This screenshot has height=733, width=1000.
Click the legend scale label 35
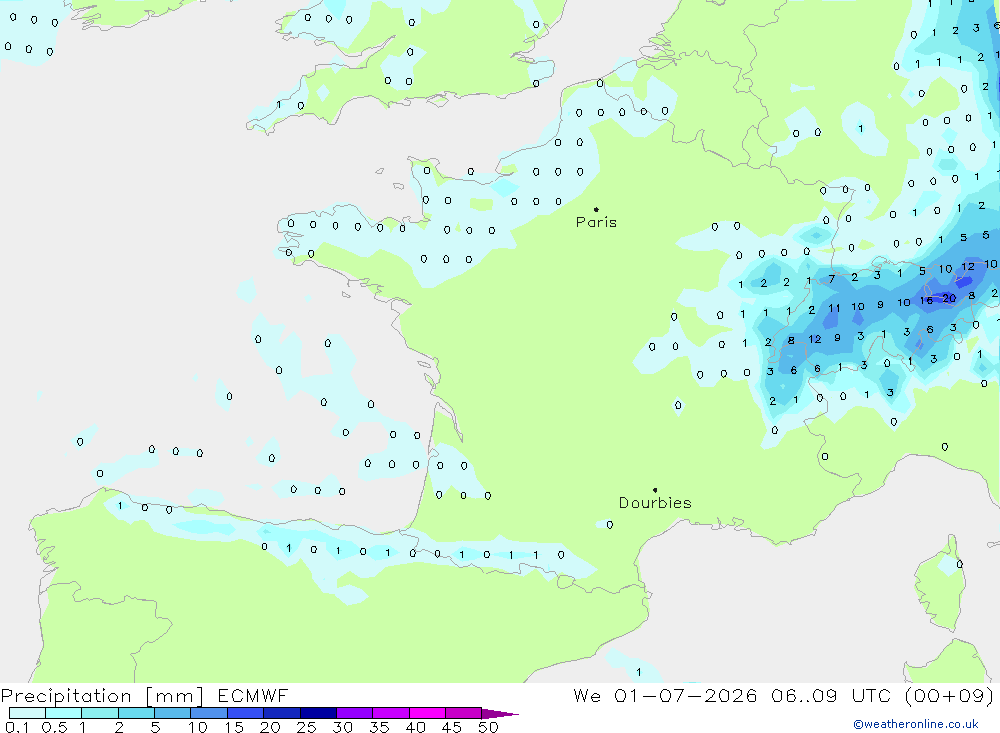(x=379, y=727)
